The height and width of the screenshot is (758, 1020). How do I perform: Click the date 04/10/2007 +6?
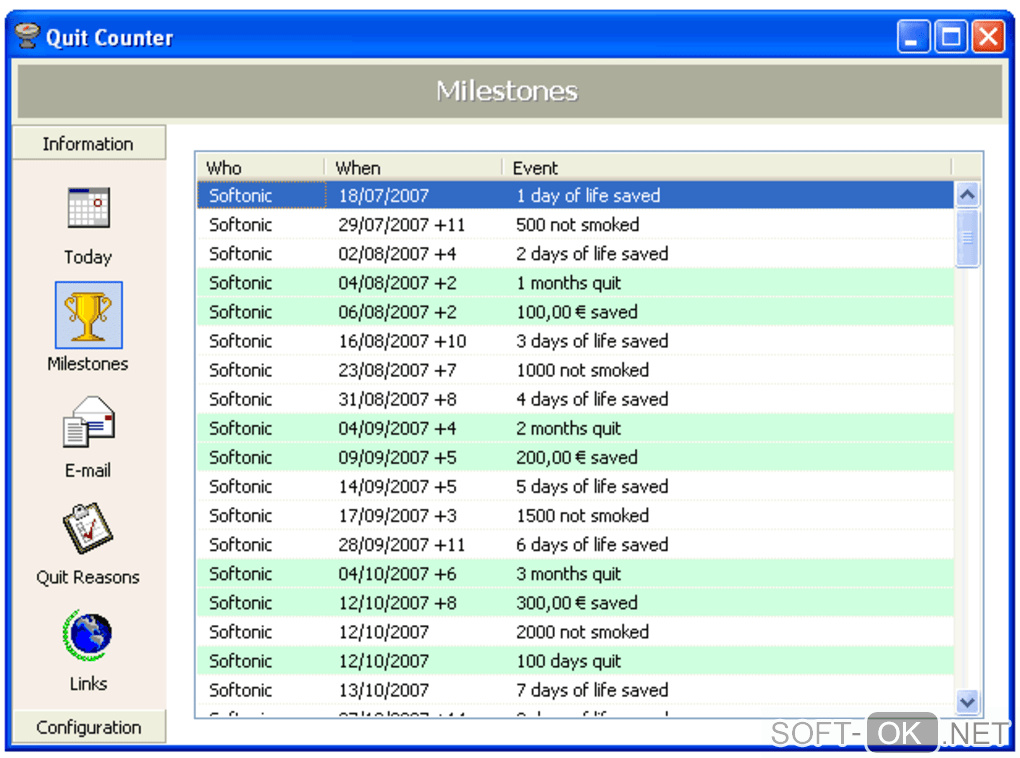point(397,574)
